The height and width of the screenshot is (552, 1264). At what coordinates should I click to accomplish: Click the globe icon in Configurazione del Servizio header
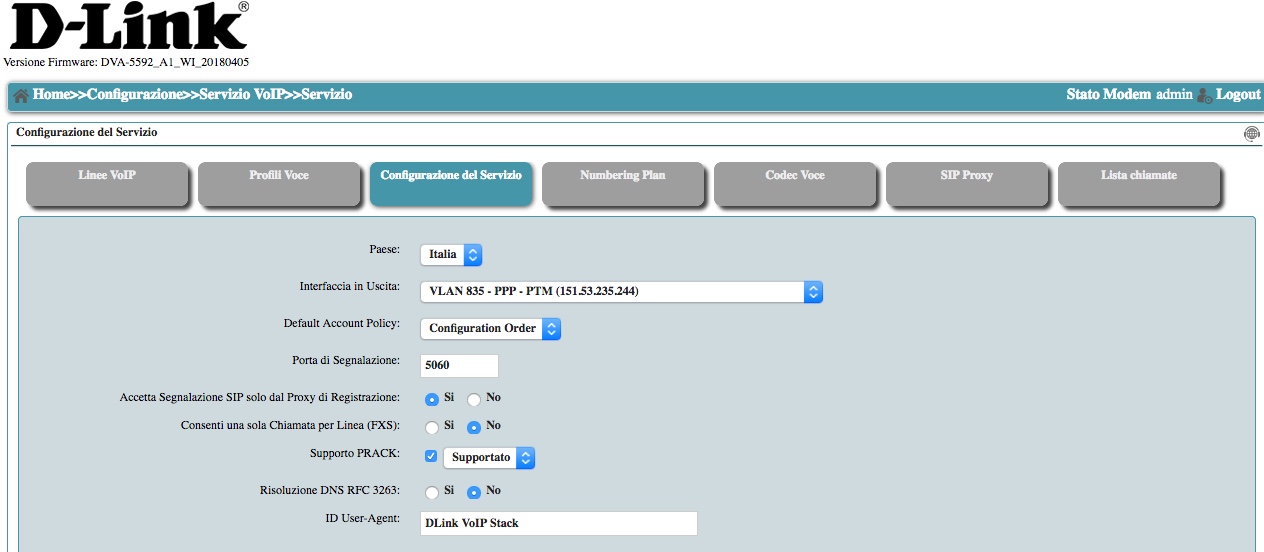point(1251,133)
